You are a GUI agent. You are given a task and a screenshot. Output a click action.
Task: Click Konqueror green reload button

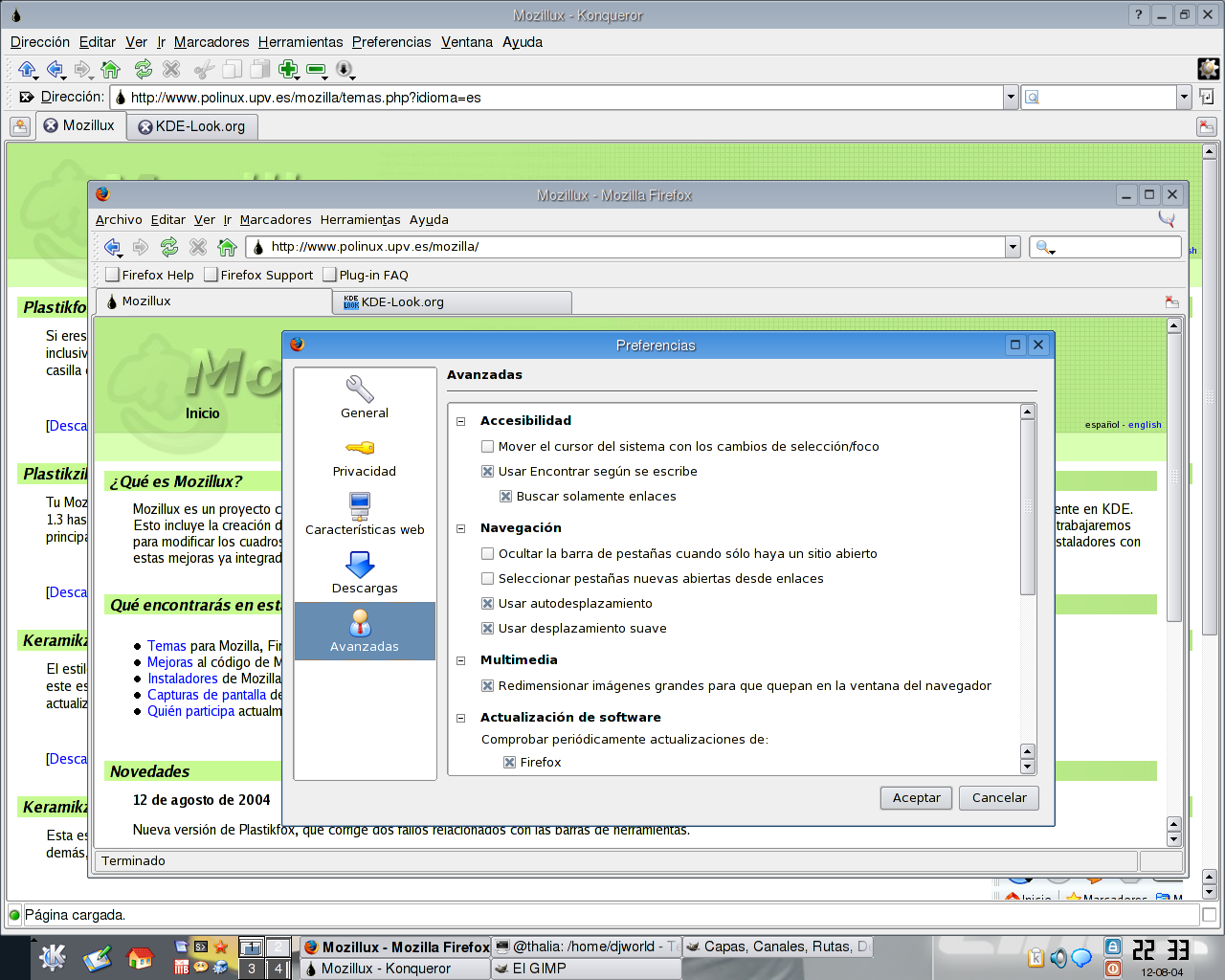(x=144, y=69)
